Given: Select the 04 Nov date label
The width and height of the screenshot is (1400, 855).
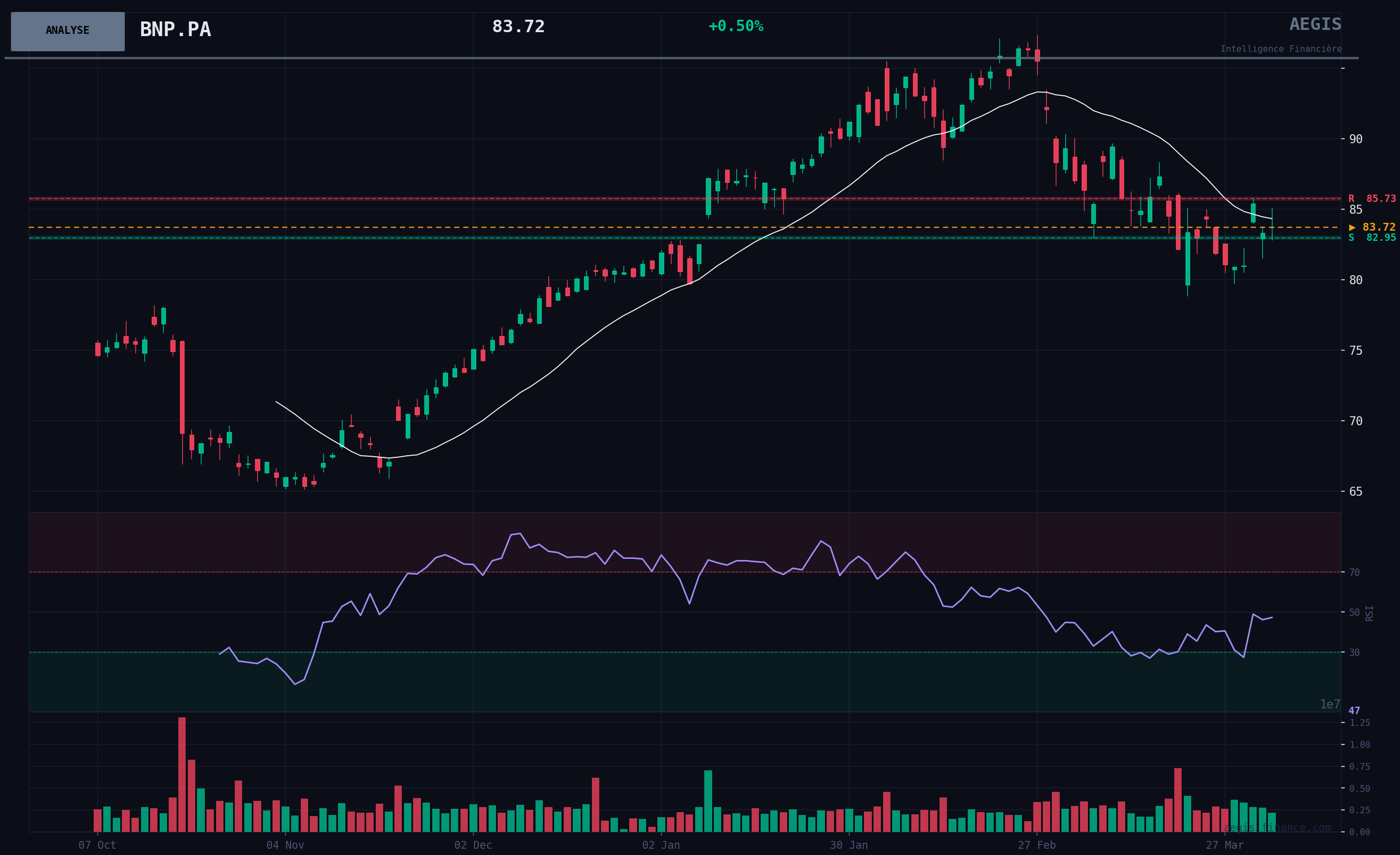Looking at the screenshot, I should point(285,845).
